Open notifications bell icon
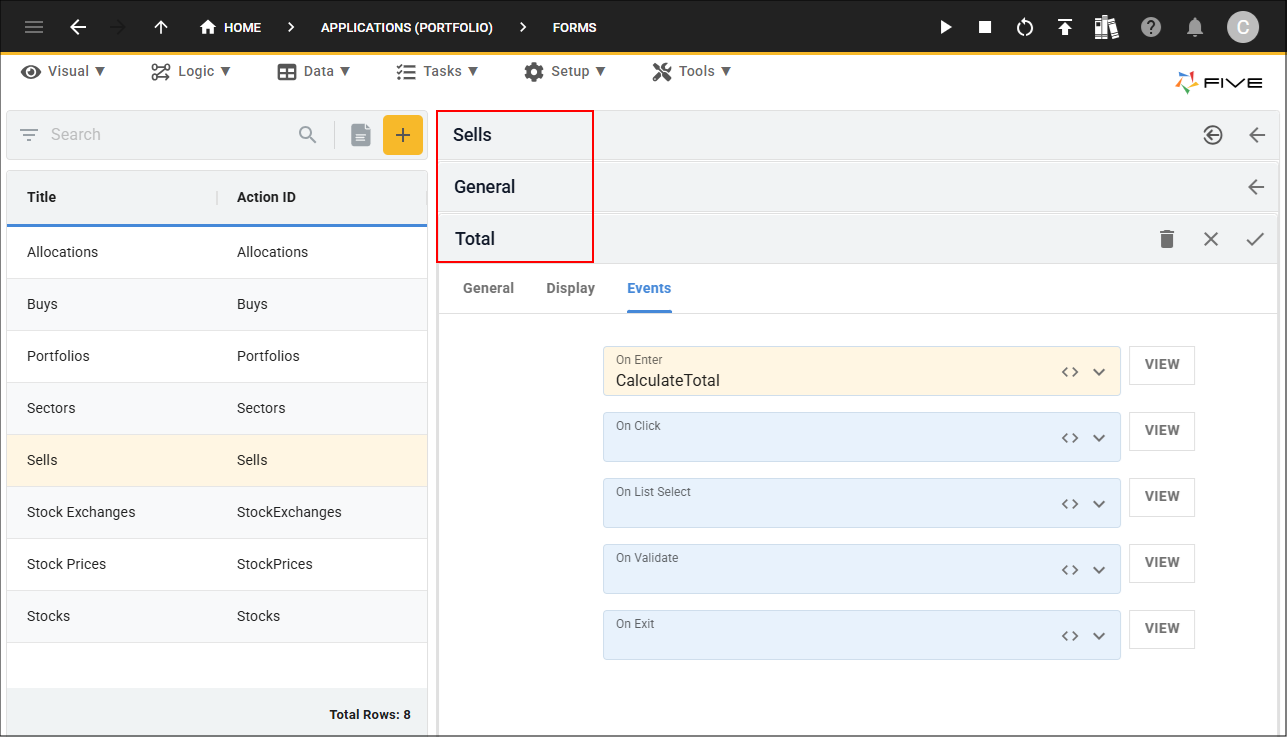Viewport: 1287px width, 737px height. [1194, 27]
